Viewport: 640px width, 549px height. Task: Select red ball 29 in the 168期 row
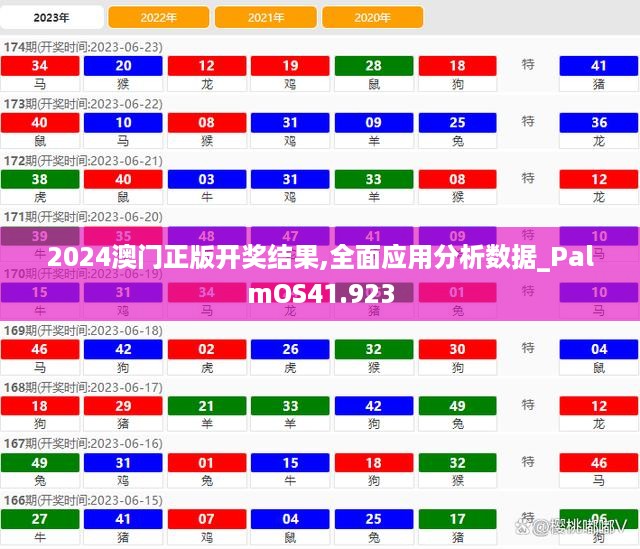(123, 406)
